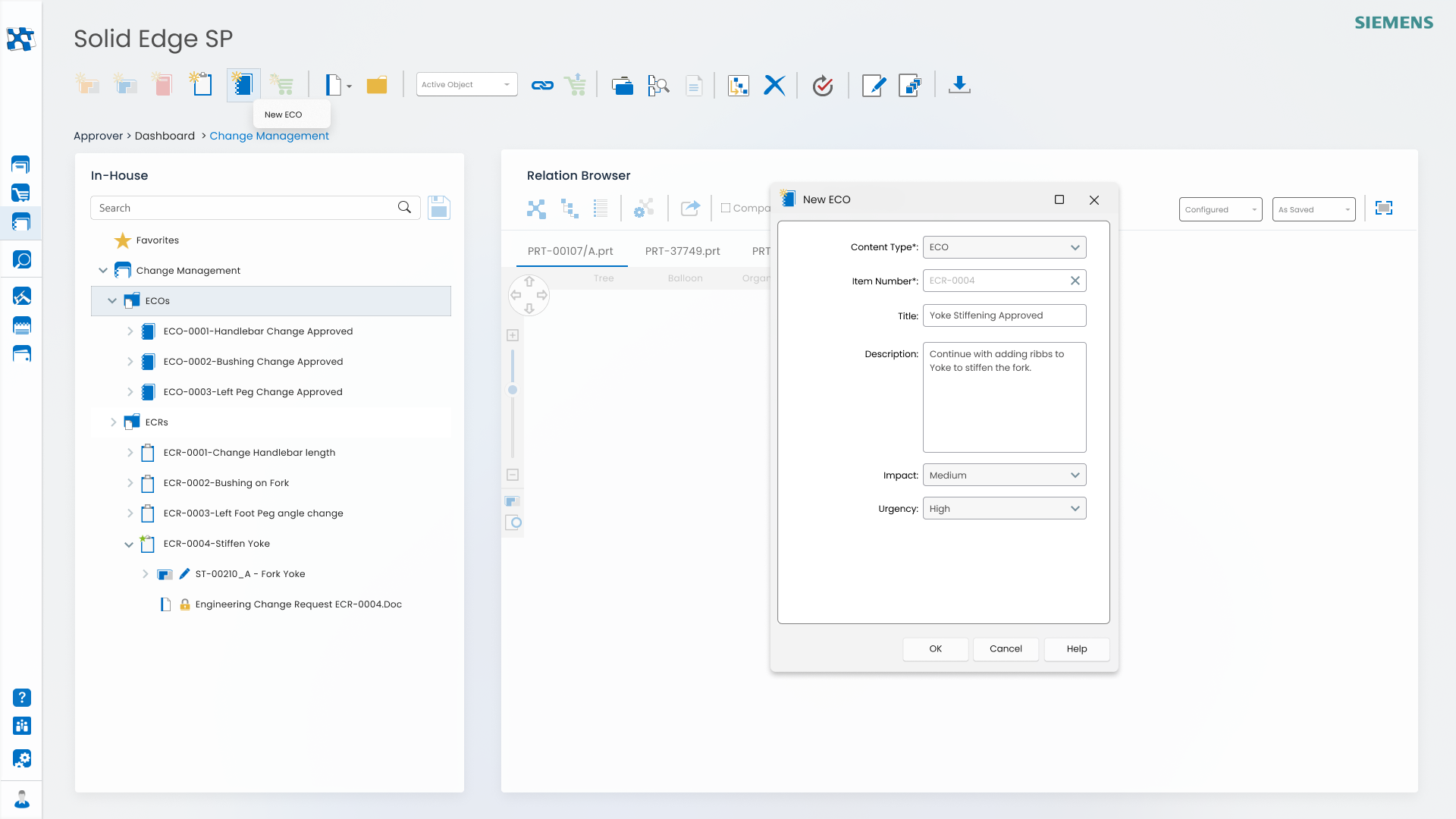
Task: Click the Dashboard breadcrumb
Action: (165, 136)
